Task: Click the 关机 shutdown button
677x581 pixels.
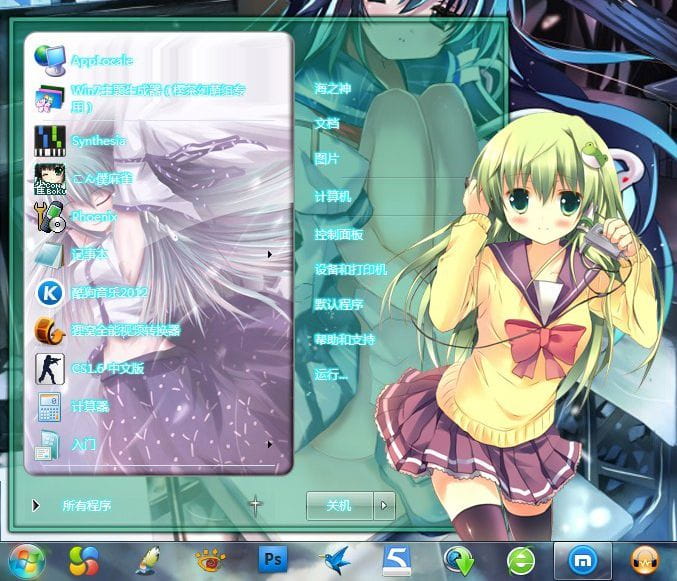Action: pos(339,506)
